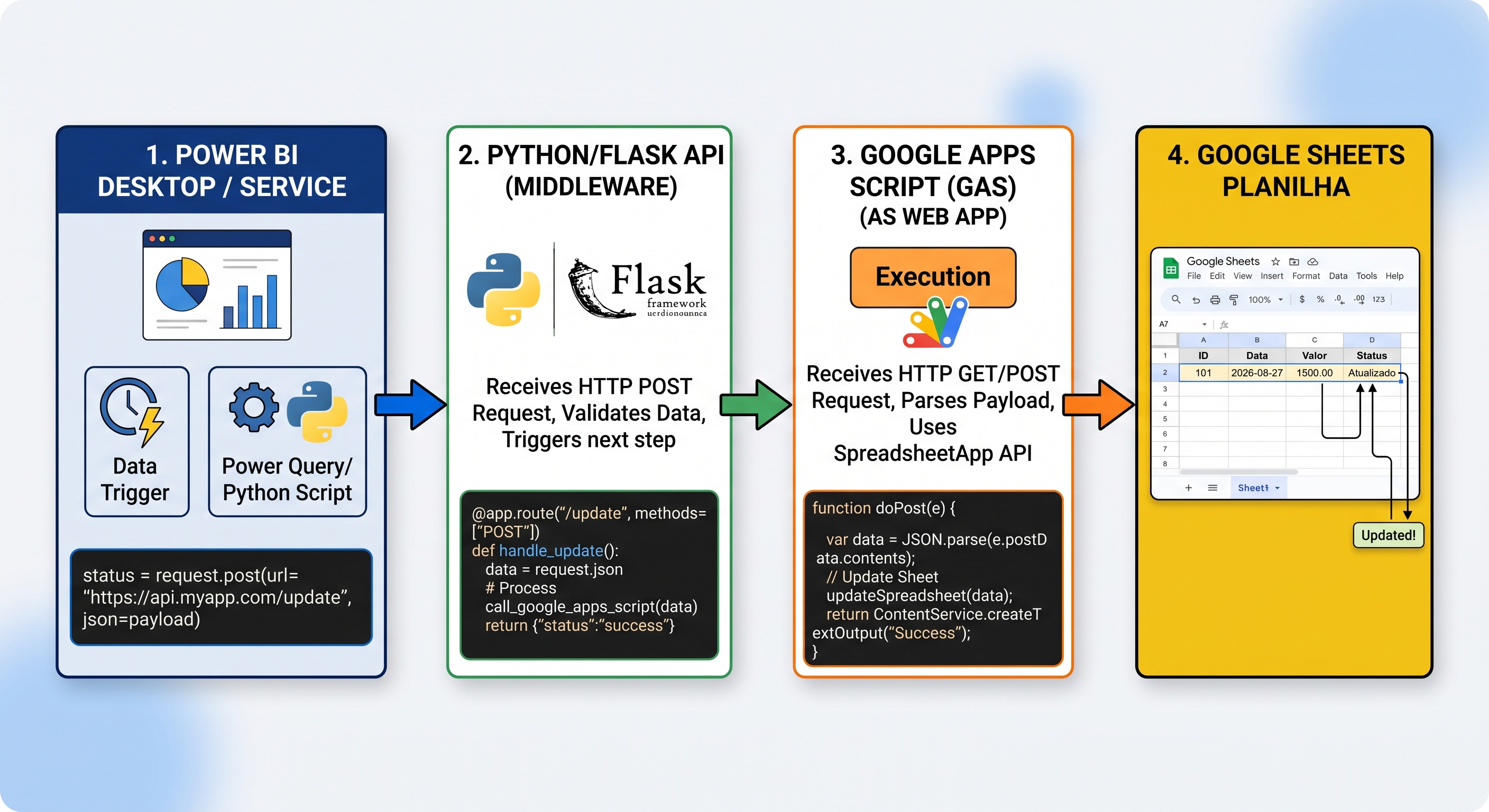Select column C header

(1315, 340)
